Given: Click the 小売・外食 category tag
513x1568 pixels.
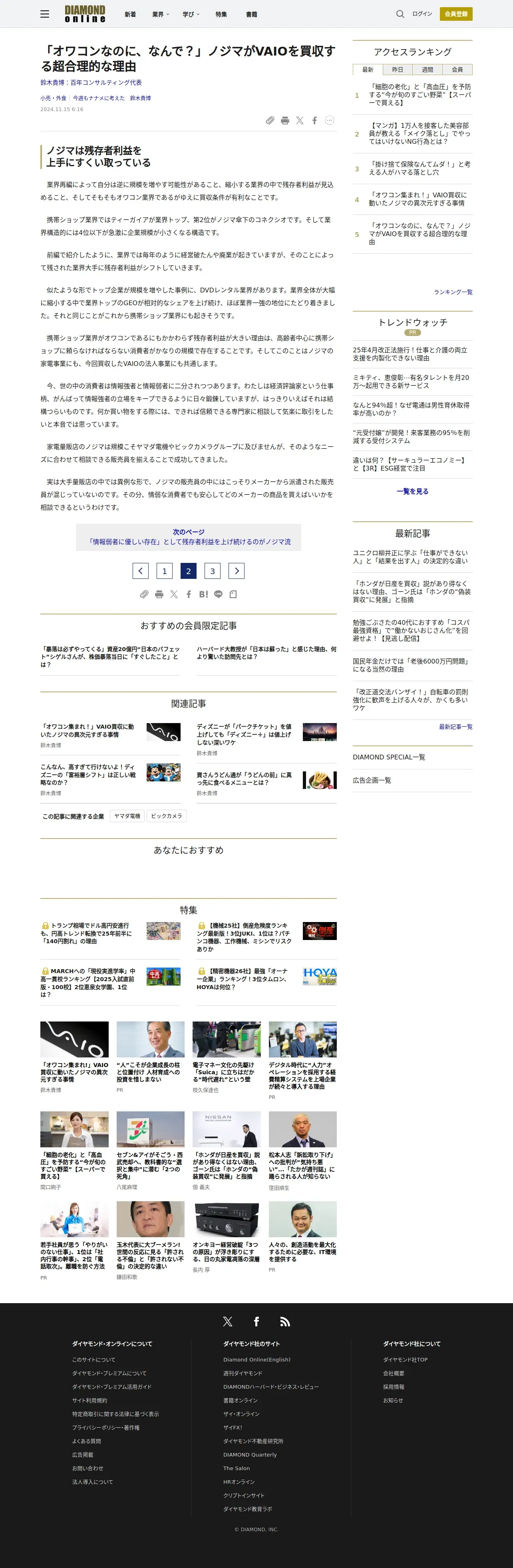Looking at the screenshot, I should coord(54,98).
